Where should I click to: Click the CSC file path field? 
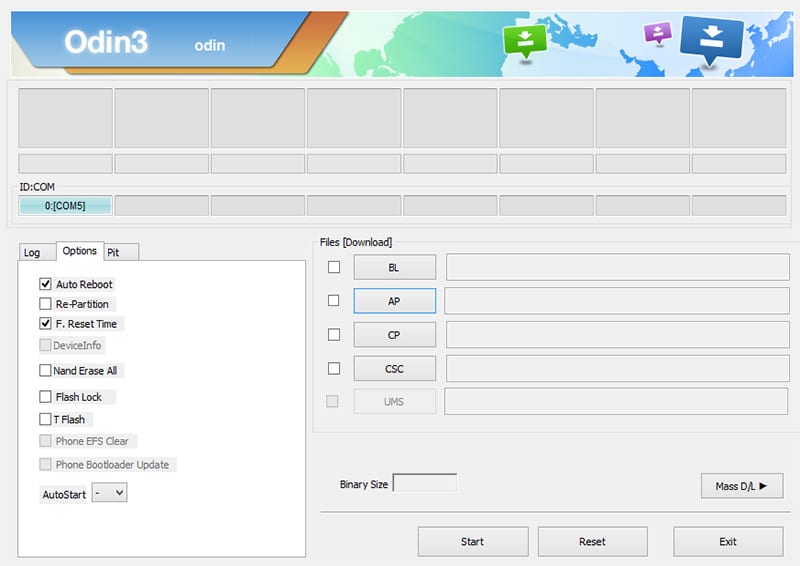click(618, 368)
